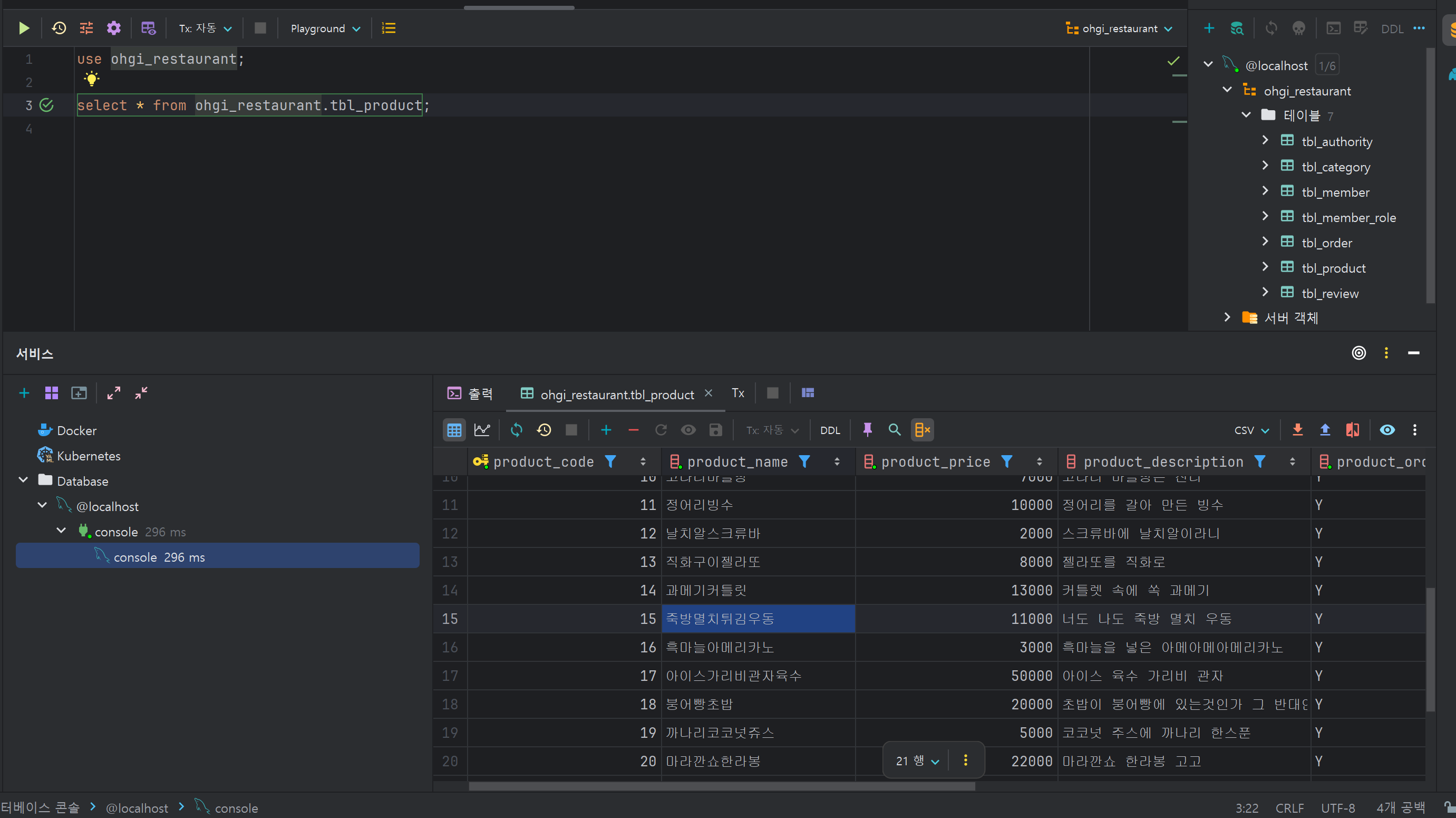The height and width of the screenshot is (818, 1456).
Task: Switch results to chart view
Action: (x=482, y=430)
